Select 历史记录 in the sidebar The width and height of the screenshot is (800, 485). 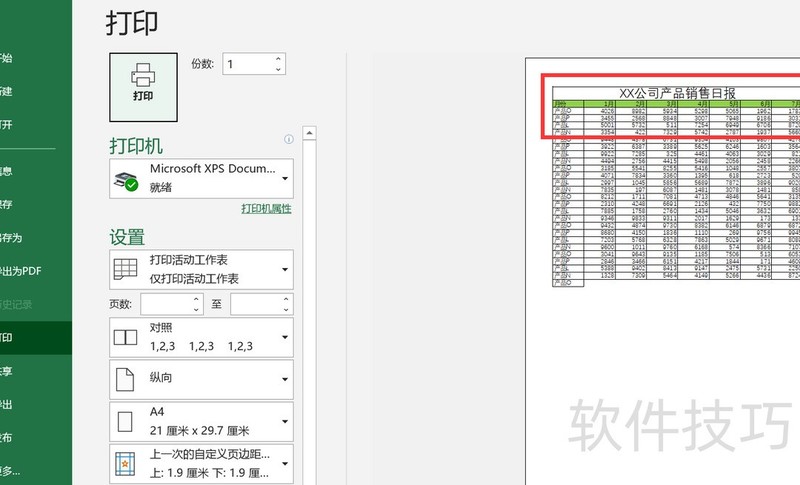[x=36, y=304]
